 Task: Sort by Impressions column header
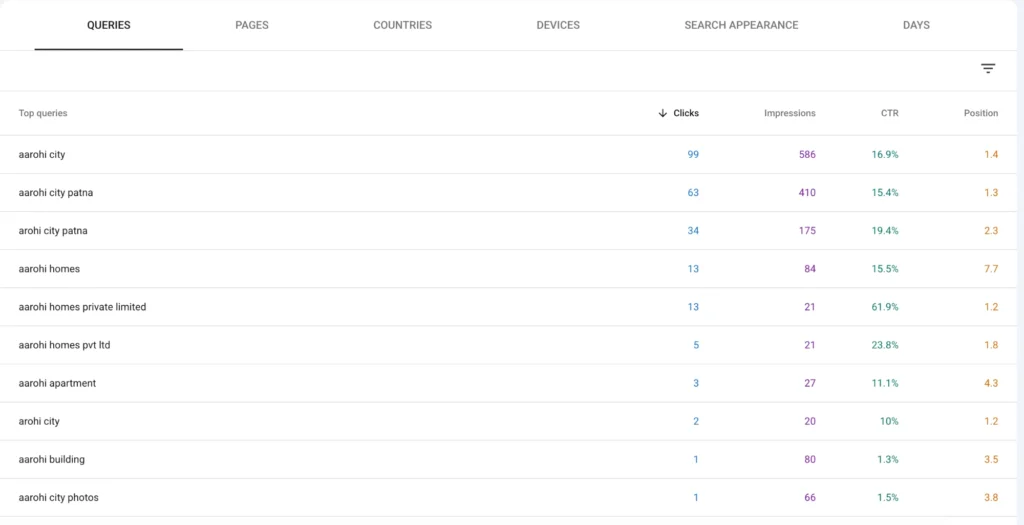(x=790, y=113)
